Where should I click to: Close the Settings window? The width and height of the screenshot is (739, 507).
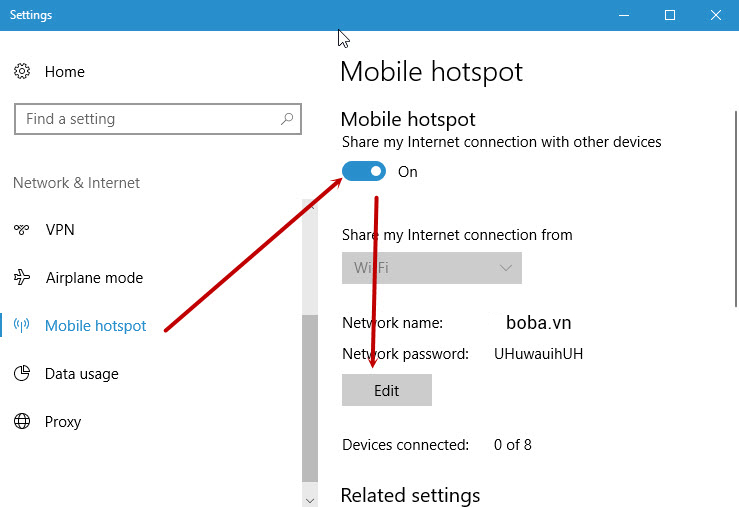click(x=716, y=15)
